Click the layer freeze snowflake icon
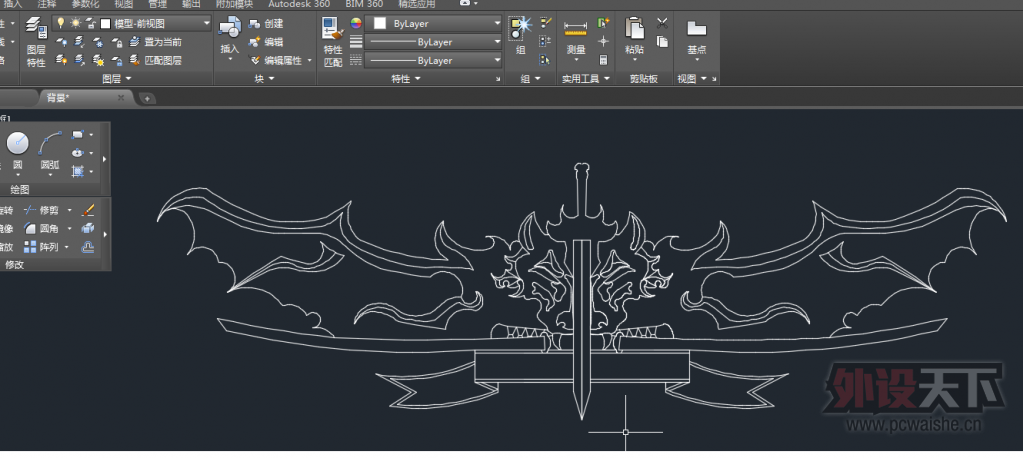 tap(98, 42)
